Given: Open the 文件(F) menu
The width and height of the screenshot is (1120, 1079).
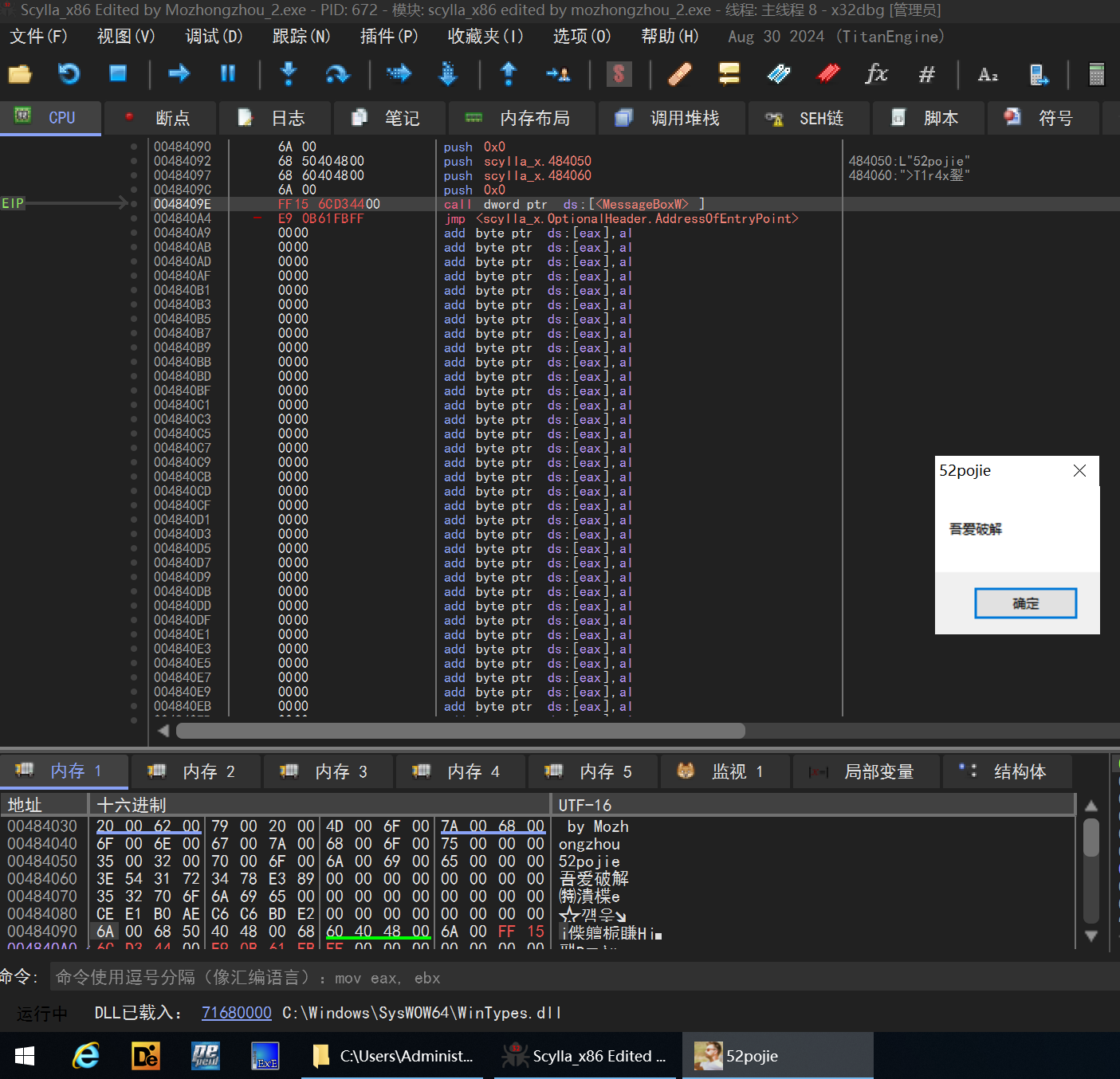Looking at the screenshot, I should pos(38,37).
